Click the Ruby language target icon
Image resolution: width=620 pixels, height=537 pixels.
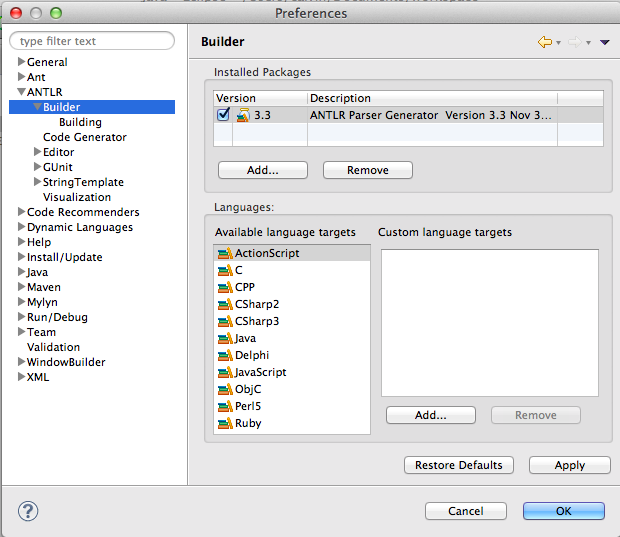pos(225,423)
